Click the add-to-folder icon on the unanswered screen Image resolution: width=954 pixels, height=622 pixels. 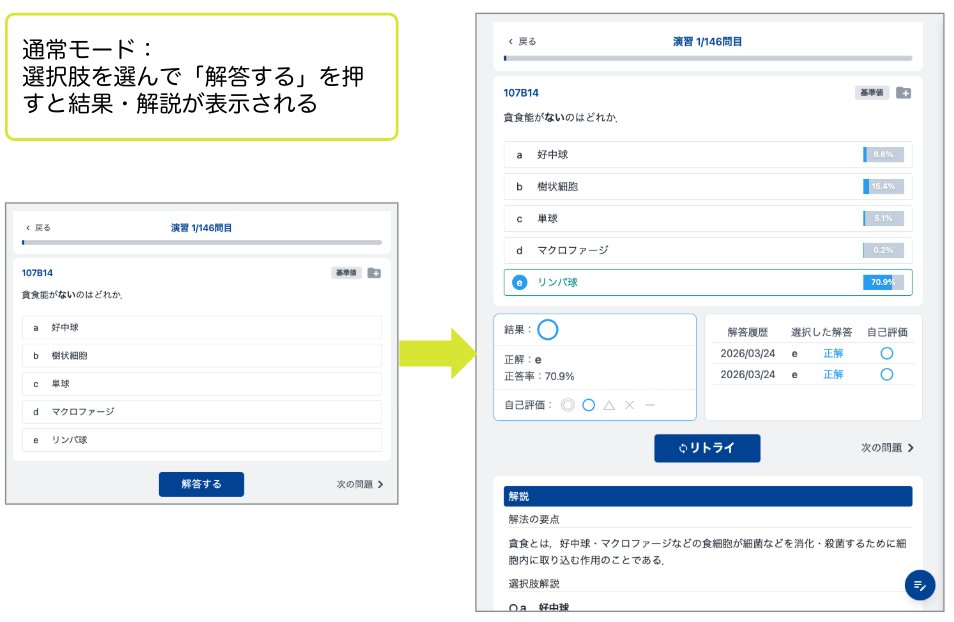coord(374,273)
